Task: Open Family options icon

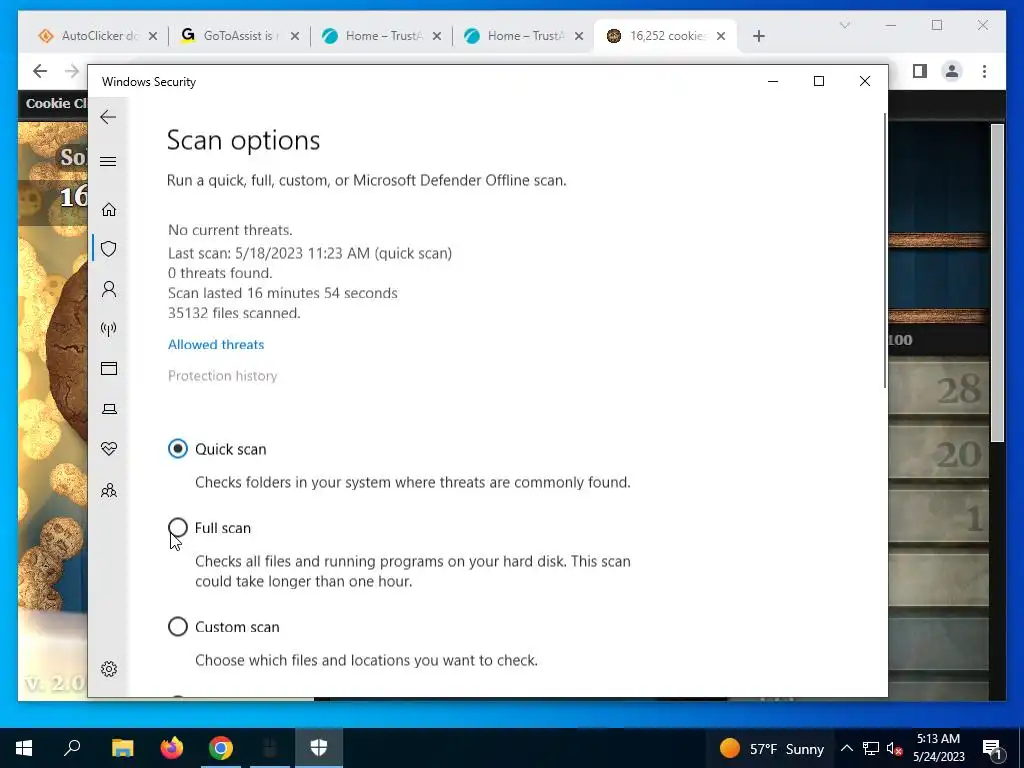Action: [x=109, y=490]
